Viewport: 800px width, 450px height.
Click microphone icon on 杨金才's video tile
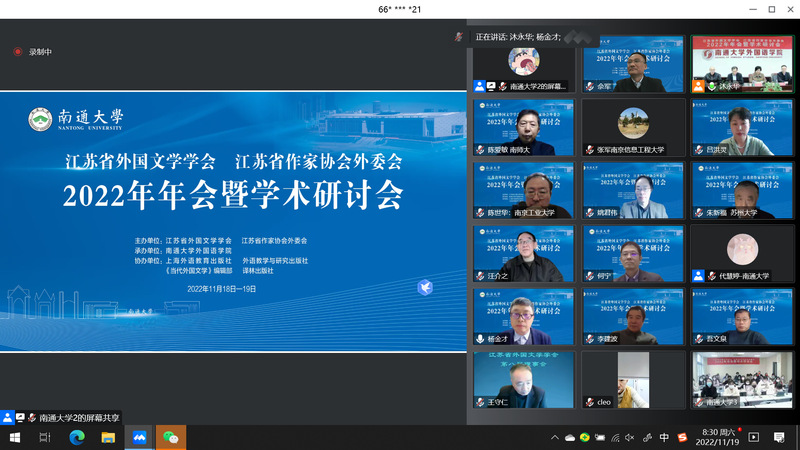(481, 340)
